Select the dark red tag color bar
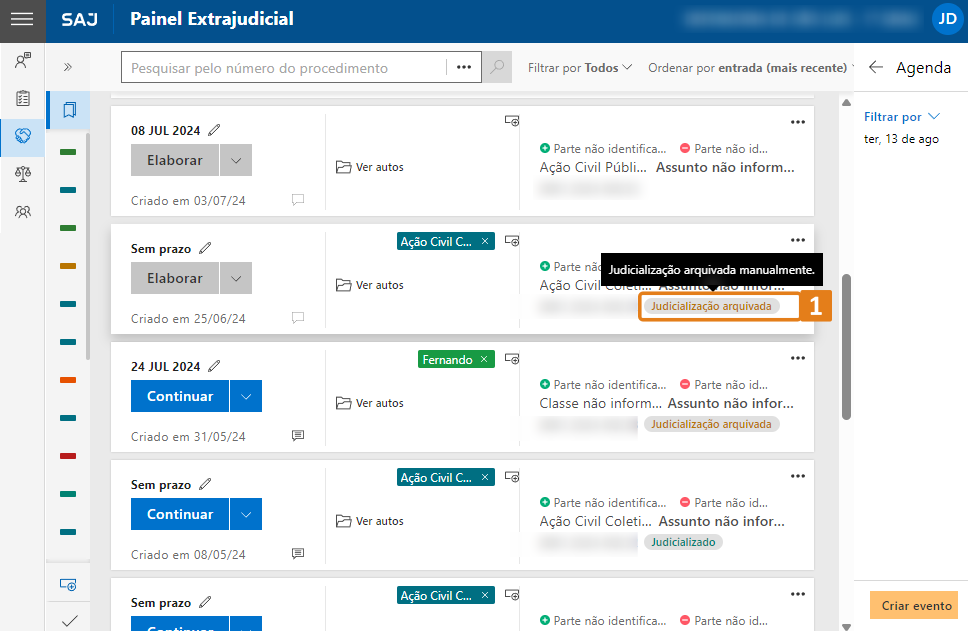This screenshot has height=631, width=968. (68, 456)
